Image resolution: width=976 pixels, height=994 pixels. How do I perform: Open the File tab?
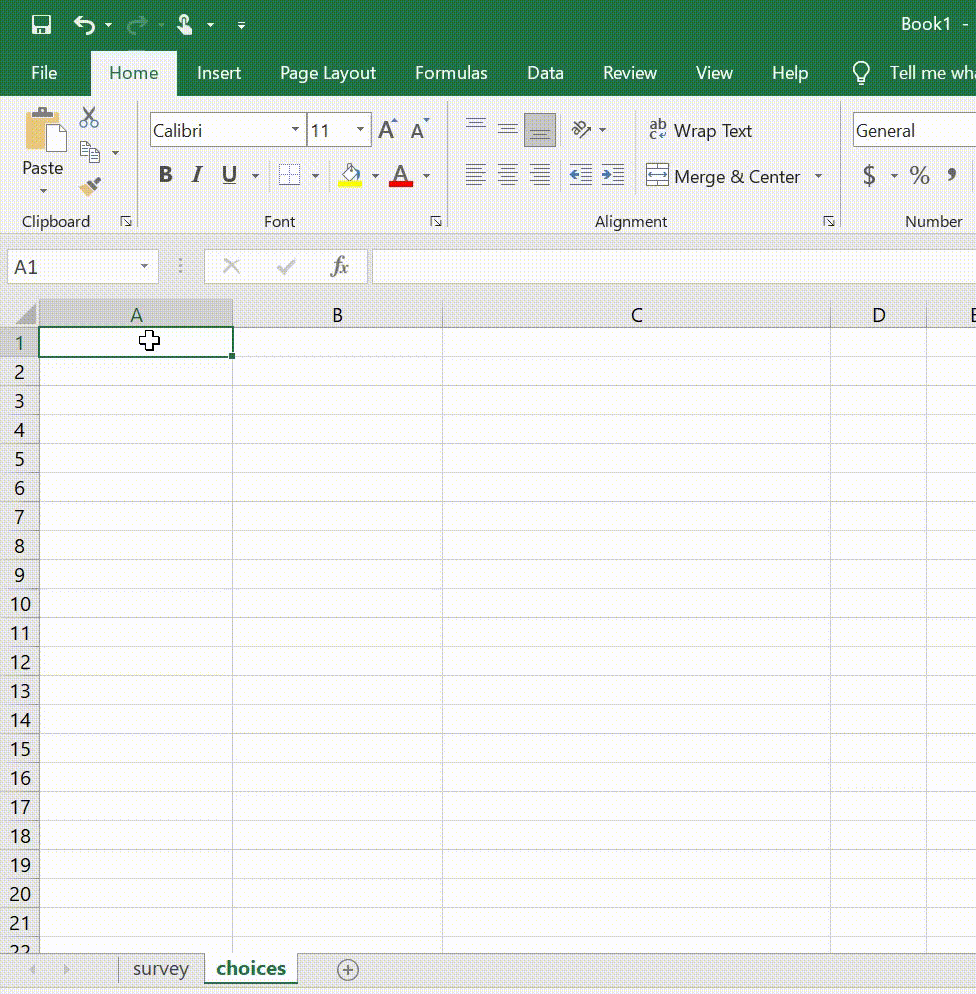[44, 73]
